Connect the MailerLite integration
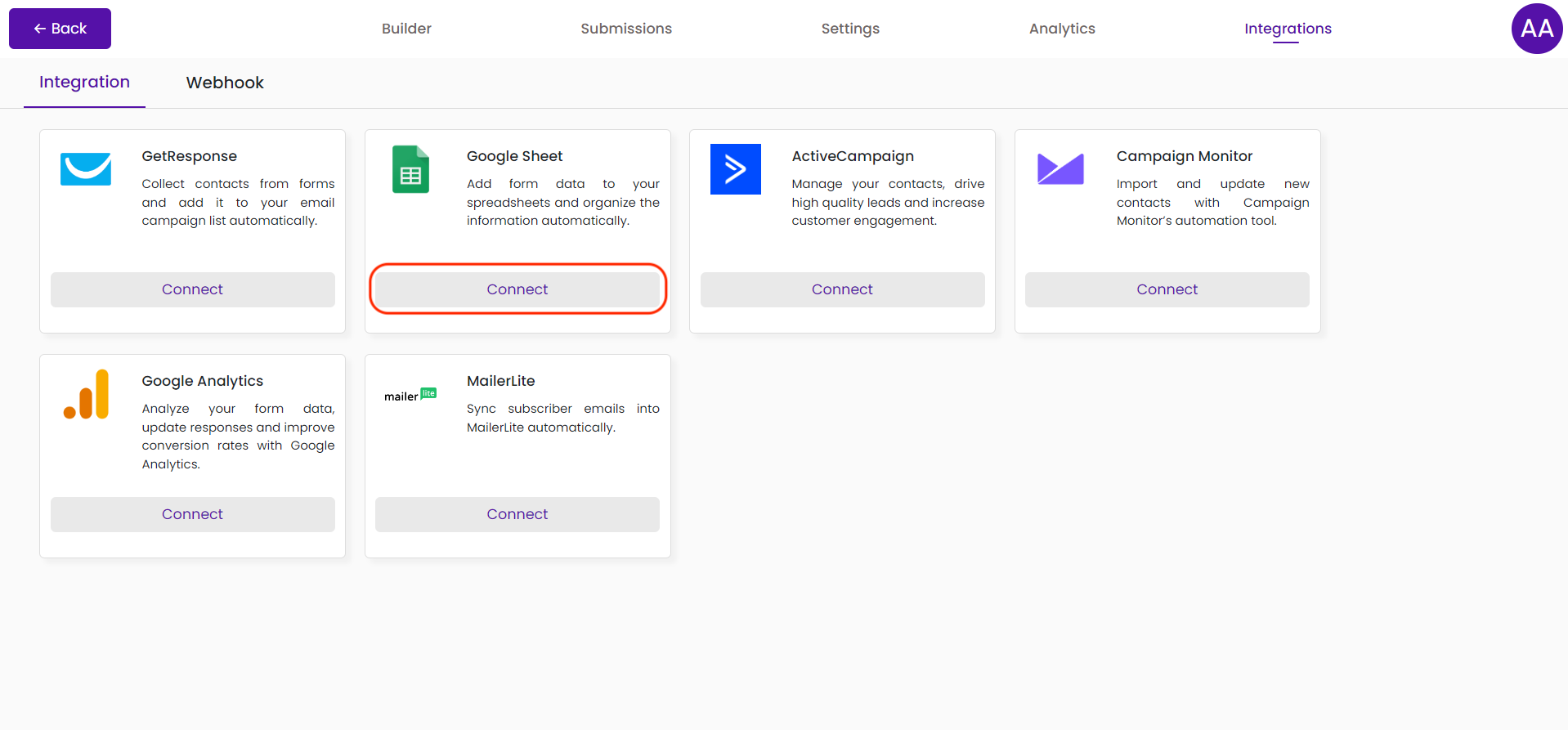The width and height of the screenshot is (1568, 730). [x=517, y=514]
